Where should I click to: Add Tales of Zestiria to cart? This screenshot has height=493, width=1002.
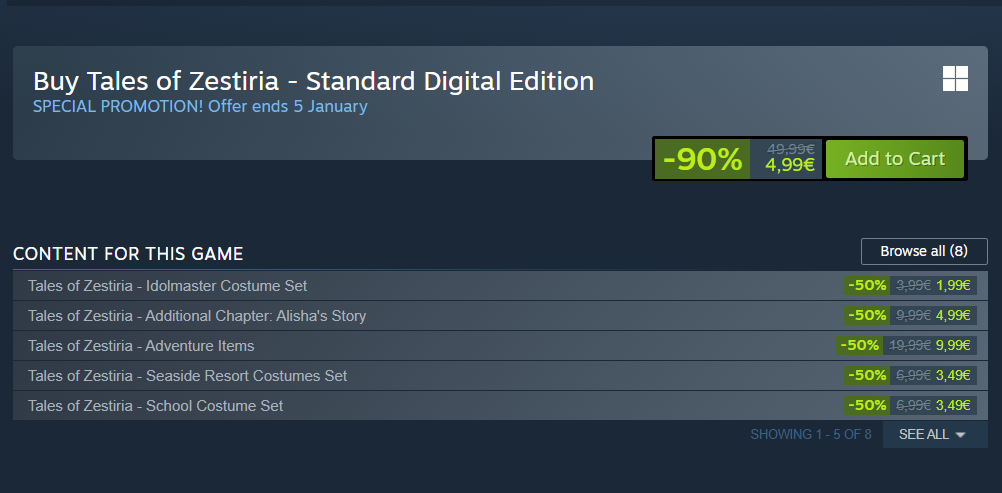coord(894,159)
